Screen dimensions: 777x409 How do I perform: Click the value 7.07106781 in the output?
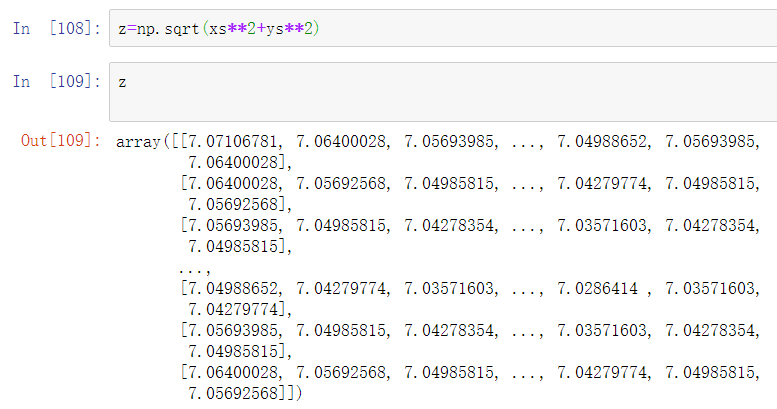232,142
